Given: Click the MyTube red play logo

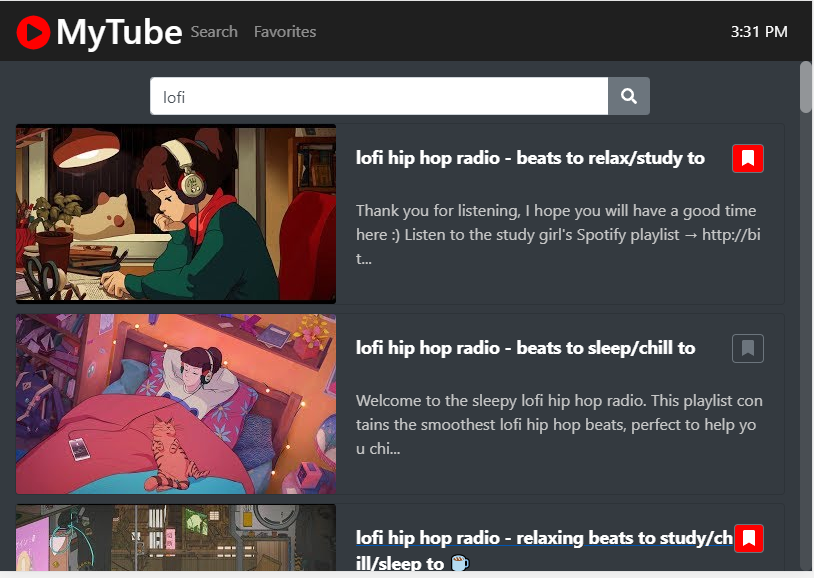Looking at the screenshot, I should pos(33,32).
